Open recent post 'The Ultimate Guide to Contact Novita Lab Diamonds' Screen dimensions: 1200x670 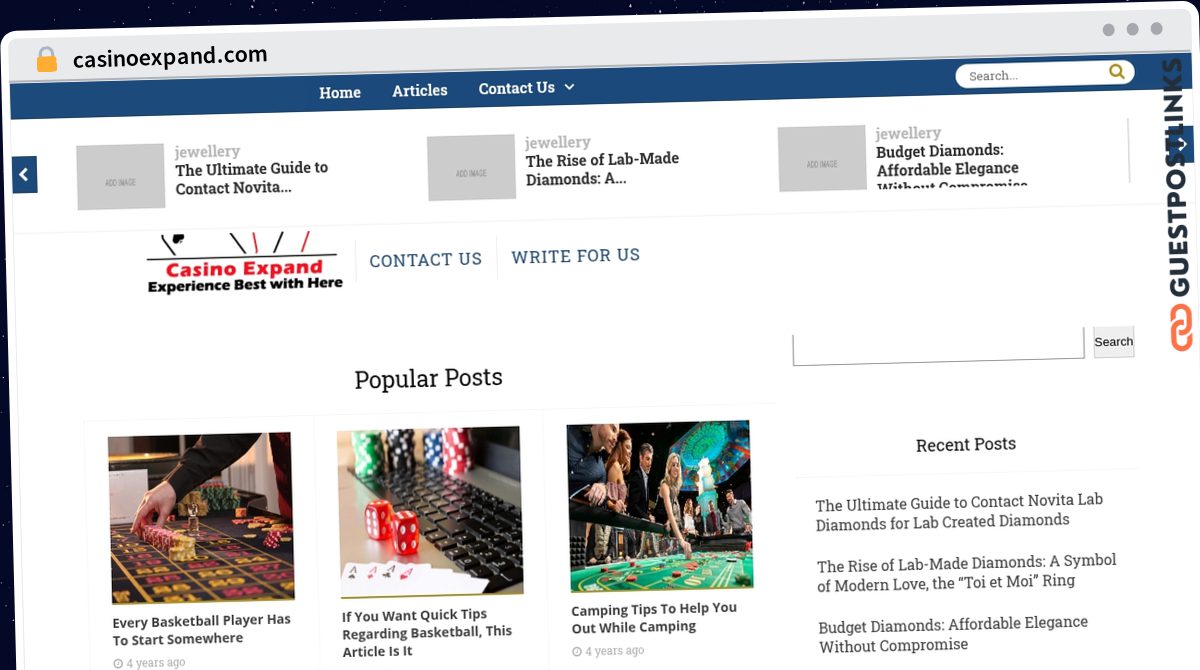click(958, 511)
